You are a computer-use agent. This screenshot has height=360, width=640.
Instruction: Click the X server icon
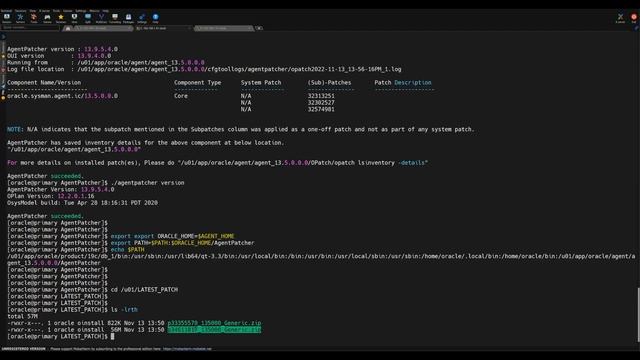620,18
